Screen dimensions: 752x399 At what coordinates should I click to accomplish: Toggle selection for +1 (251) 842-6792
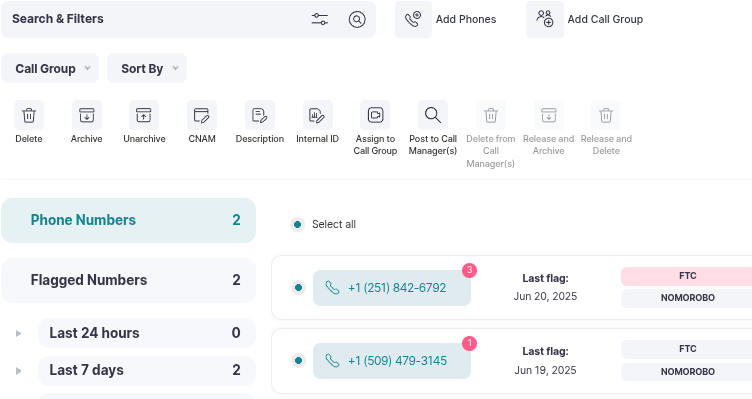298,288
